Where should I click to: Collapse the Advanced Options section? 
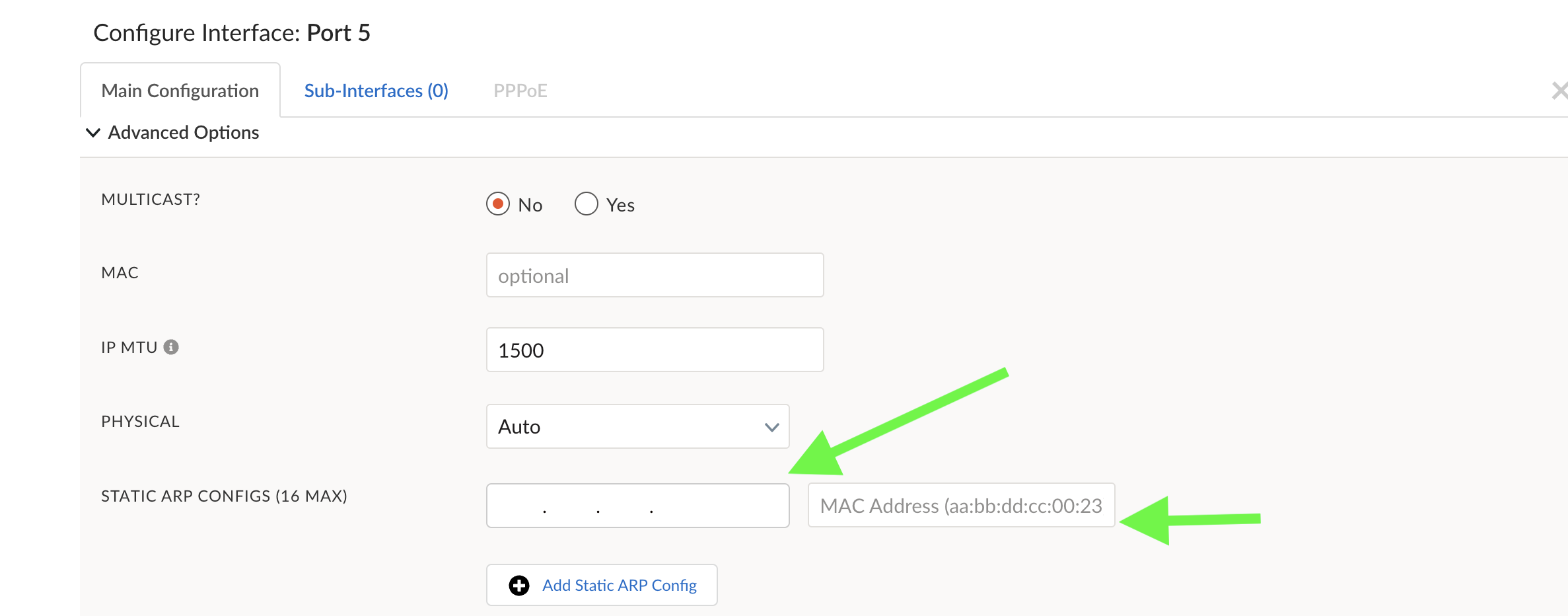pos(93,133)
